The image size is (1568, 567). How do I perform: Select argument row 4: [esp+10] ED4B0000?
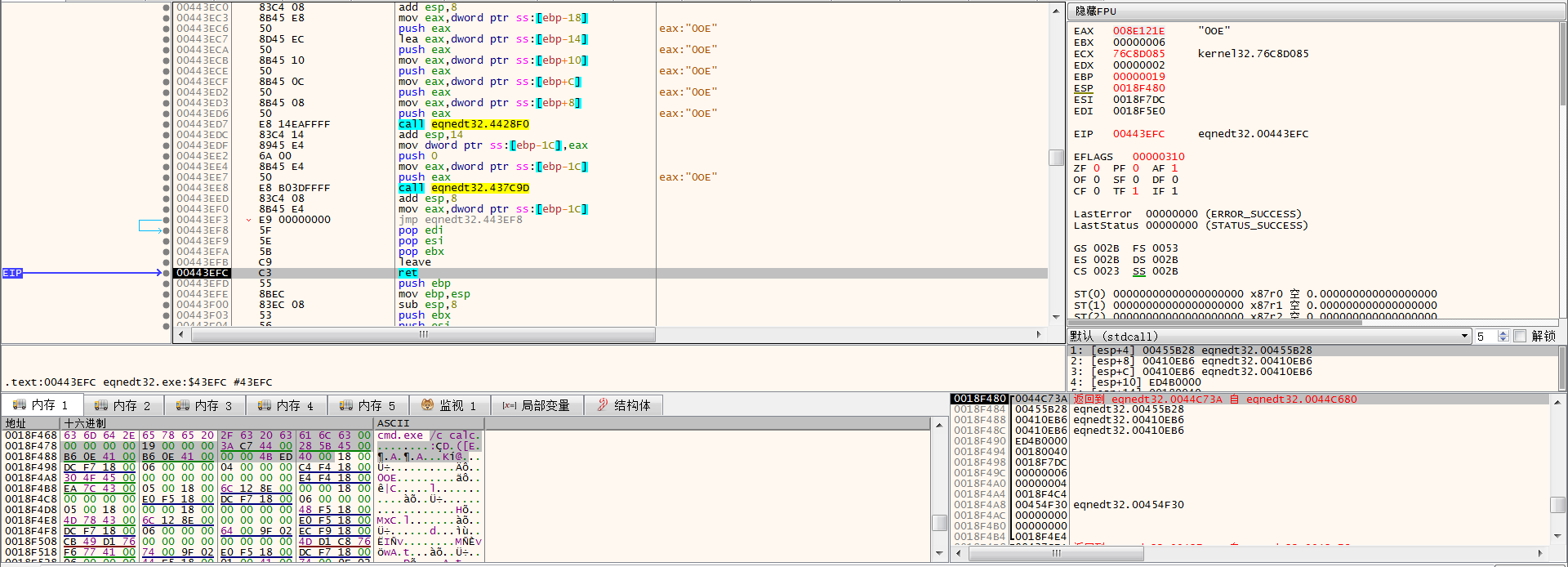click(x=1312, y=382)
